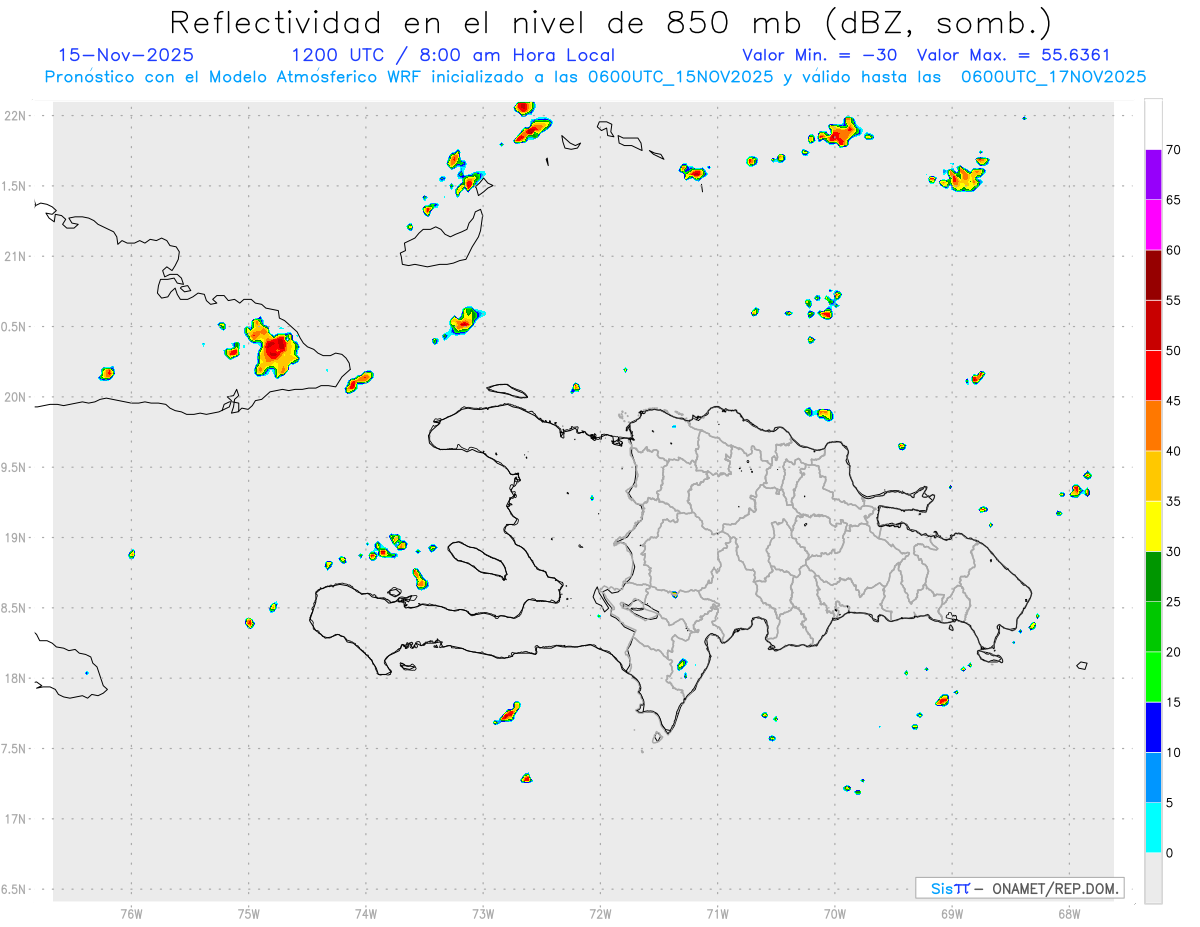
Task: Pick the yellow 30–35 dBZ colorbar segment
Action: click(1153, 526)
